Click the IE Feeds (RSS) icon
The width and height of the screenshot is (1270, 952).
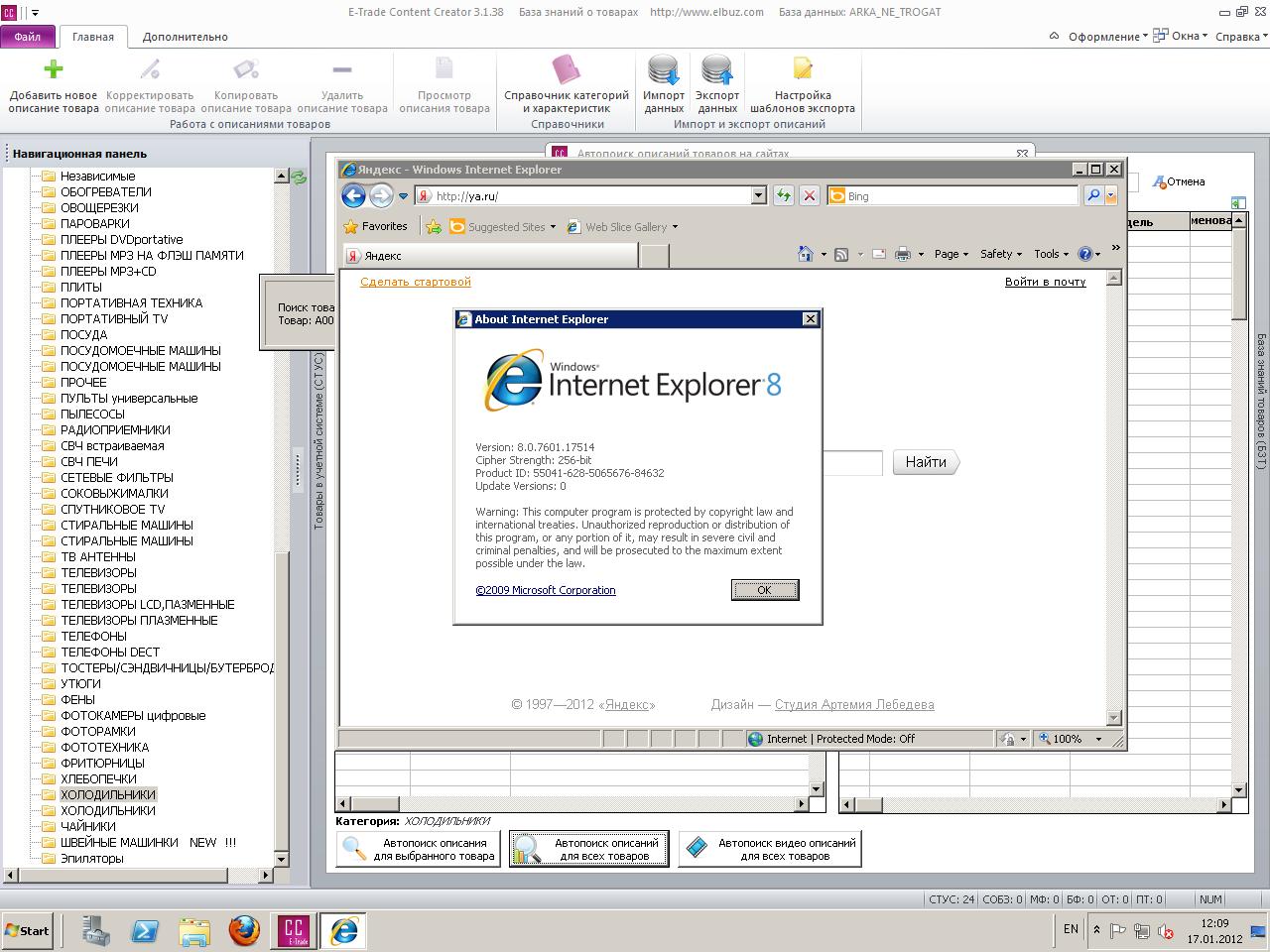[841, 254]
